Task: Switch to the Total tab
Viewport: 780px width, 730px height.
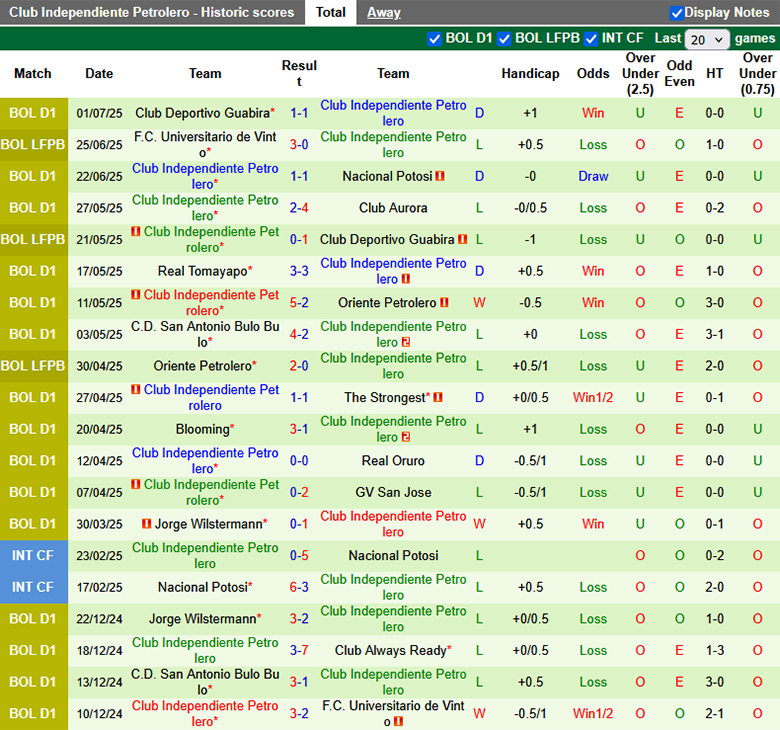Action: click(331, 12)
